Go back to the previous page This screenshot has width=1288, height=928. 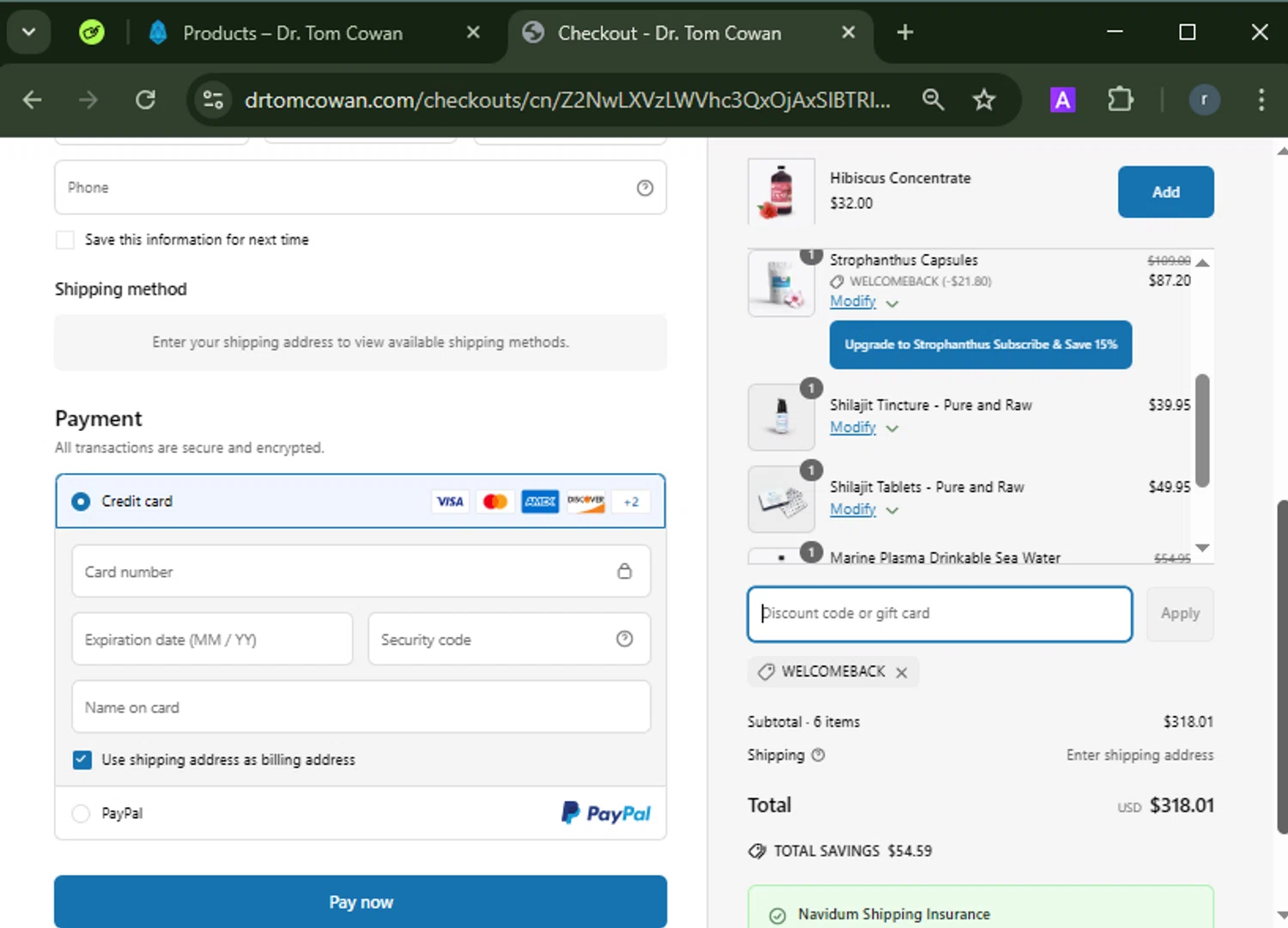tap(33, 100)
